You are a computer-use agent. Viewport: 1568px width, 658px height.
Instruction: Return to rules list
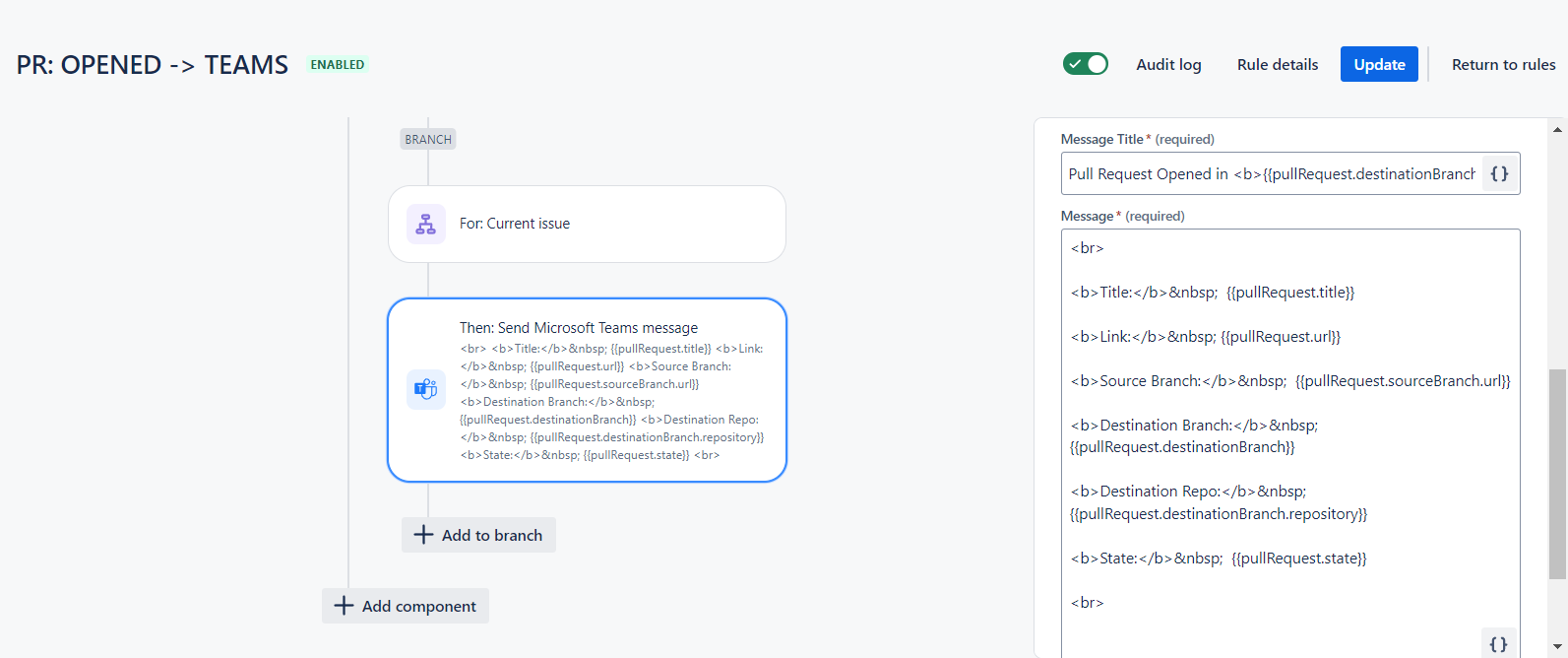tap(1503, 64)
